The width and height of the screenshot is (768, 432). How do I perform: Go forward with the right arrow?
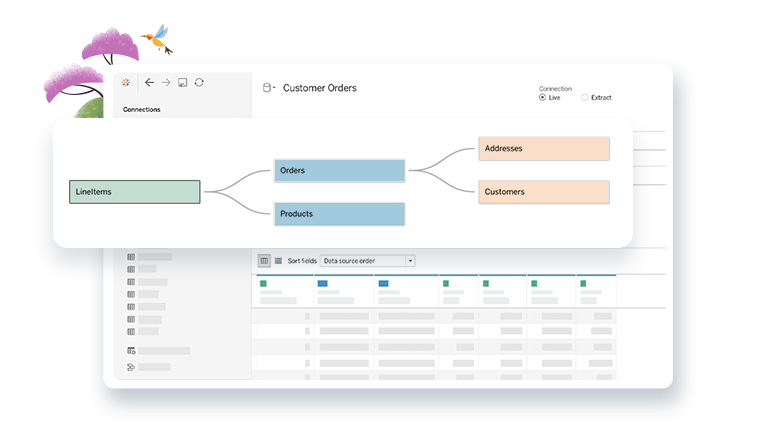[x=166, y=83]
